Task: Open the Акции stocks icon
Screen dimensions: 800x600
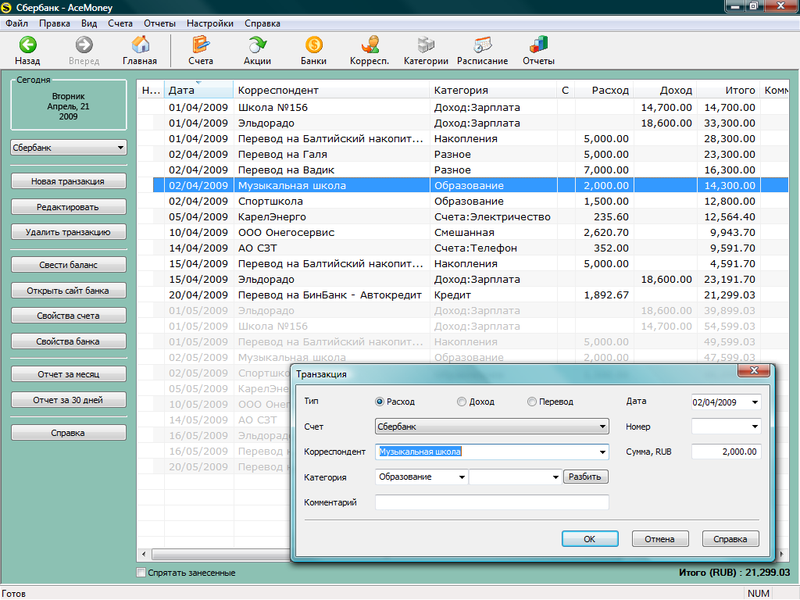Action: click(x=257, y=45)
